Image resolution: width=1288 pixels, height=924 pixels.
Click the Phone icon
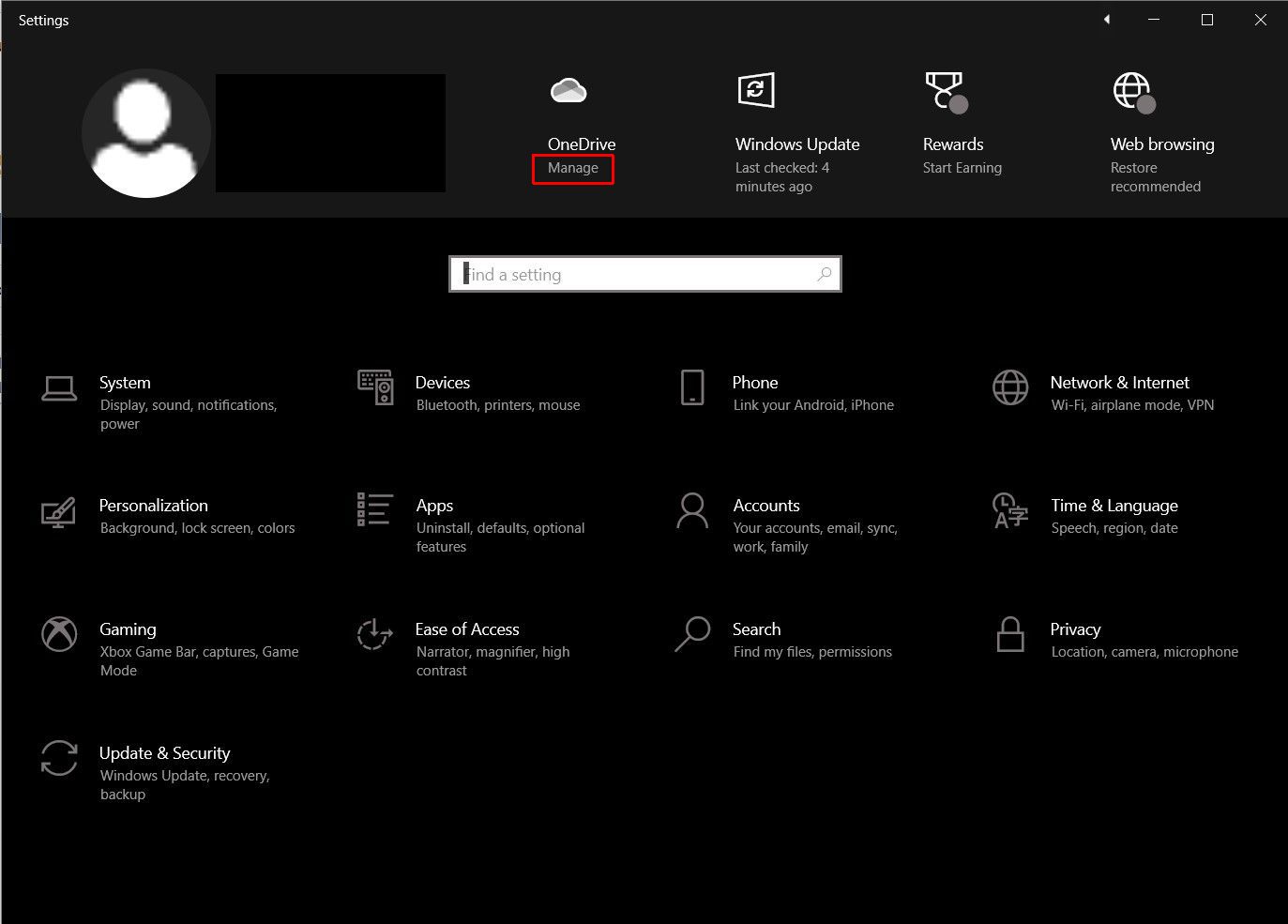click(692, 386)
